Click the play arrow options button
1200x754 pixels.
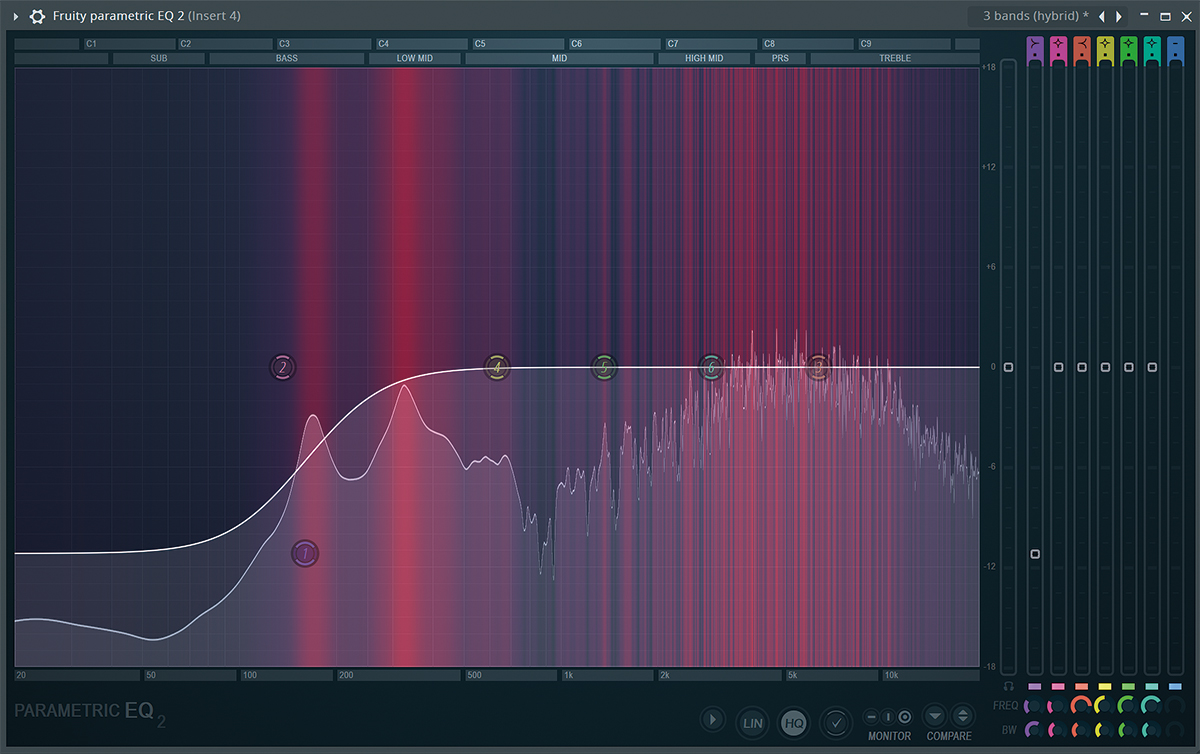712,720
